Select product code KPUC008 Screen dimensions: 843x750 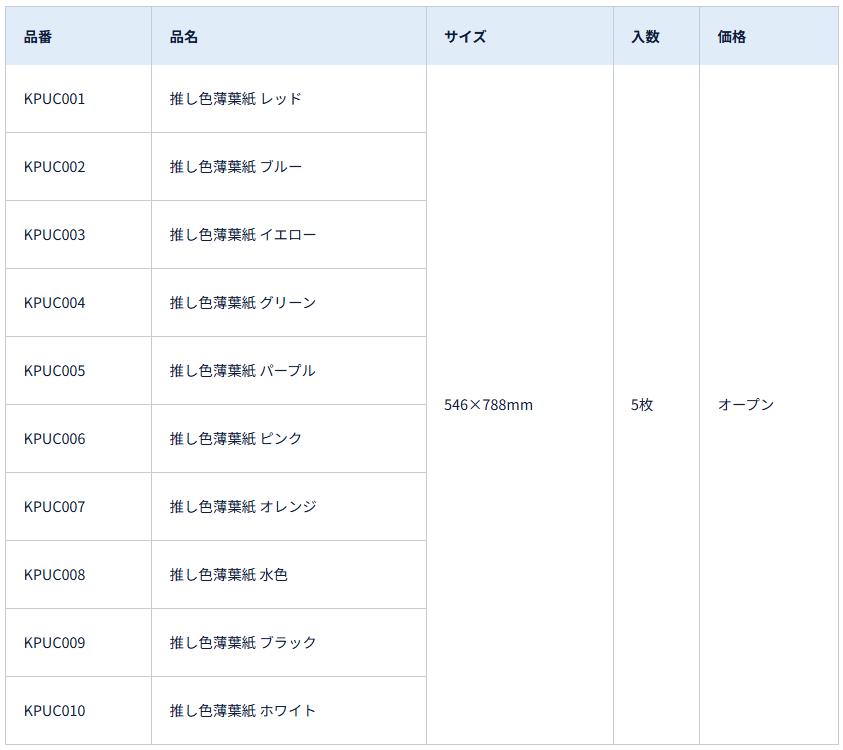(x=55, y=575)
